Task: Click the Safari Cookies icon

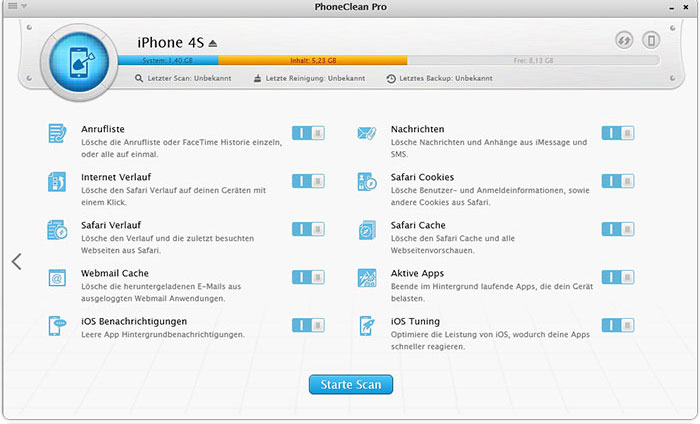Action: coord(367,182)
